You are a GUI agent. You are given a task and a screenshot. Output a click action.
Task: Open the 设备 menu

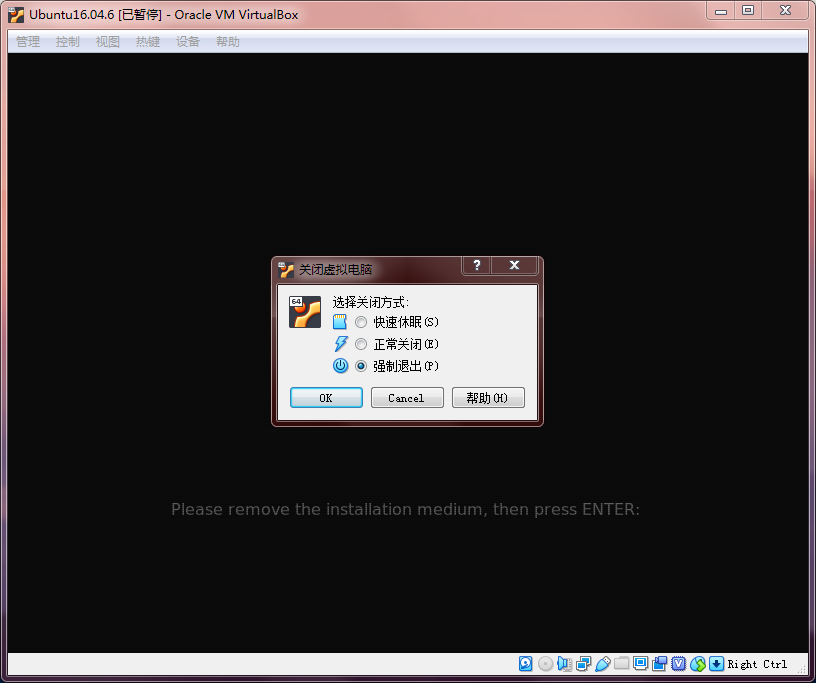click(x=188, y=42)
